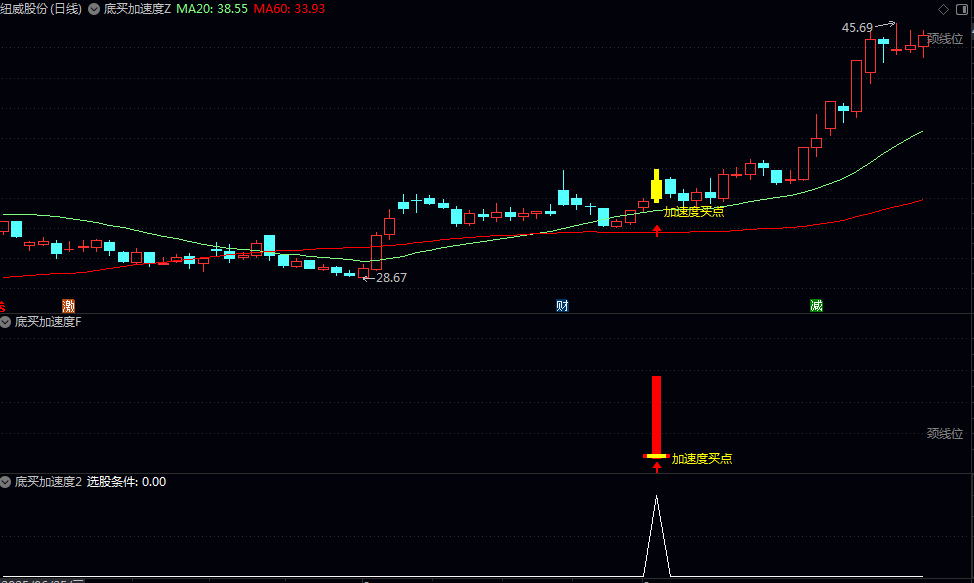Expand the 底买加速度2 indicator menu
The image size is (974, 583).
click(6, 482)
